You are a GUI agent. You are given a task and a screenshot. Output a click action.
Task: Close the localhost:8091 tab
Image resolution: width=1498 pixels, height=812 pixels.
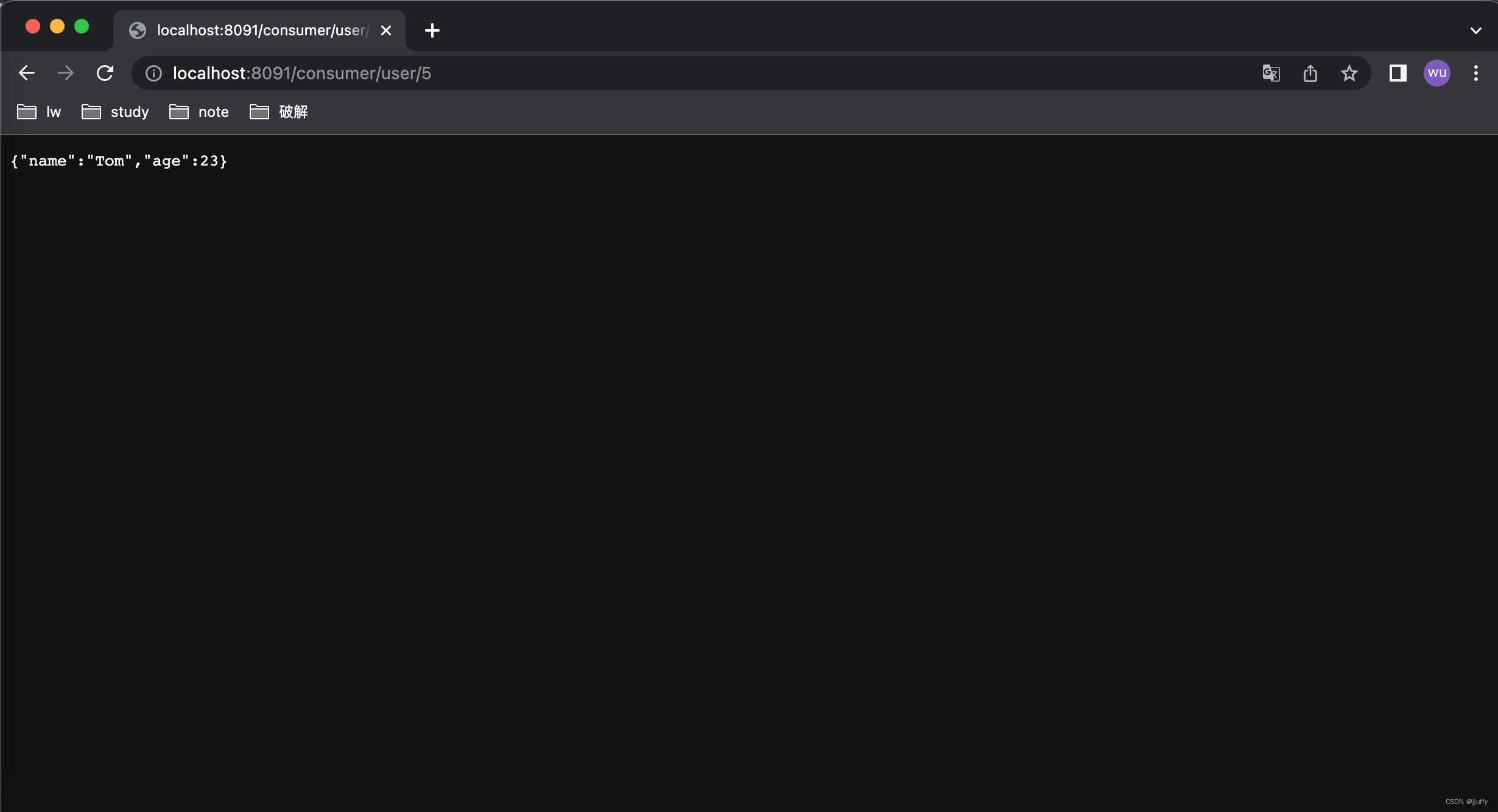(386, 30)
